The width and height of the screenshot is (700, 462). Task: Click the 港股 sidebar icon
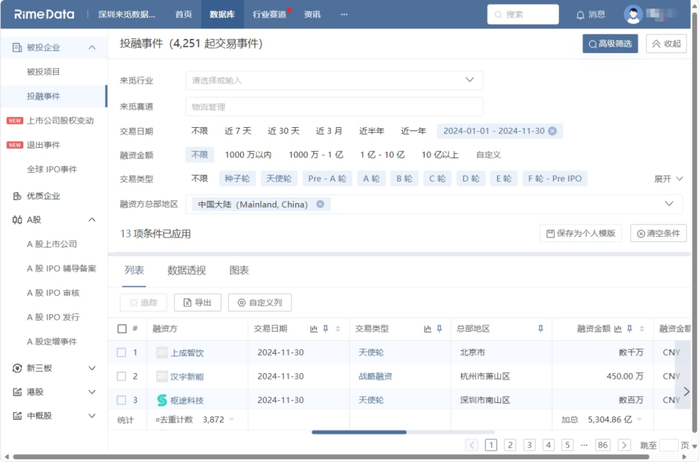click(17, 392)
